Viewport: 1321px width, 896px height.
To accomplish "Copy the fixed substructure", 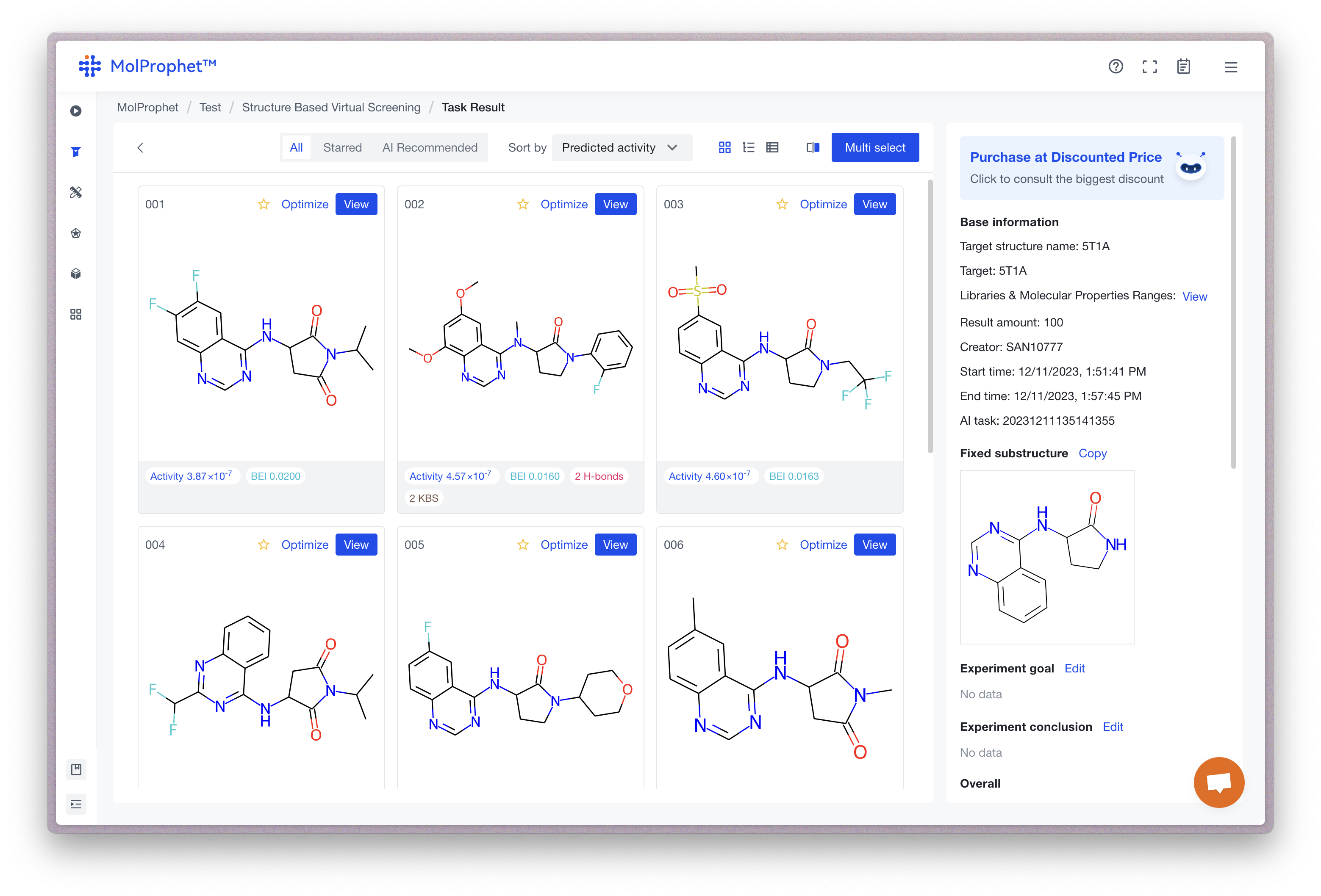I will coord(1093,454).
